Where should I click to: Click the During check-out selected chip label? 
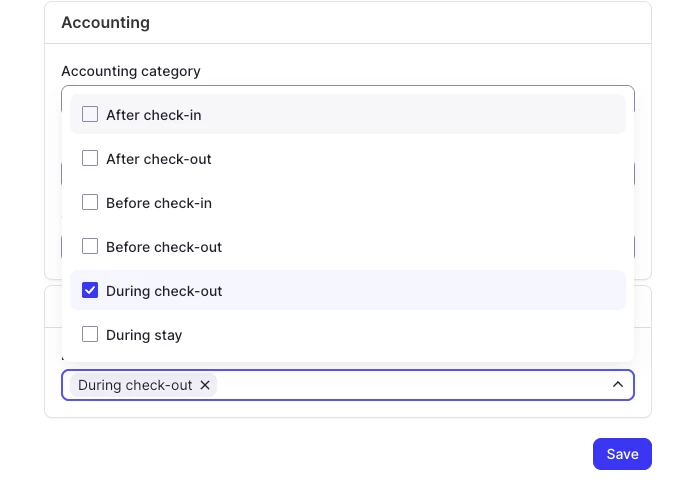(135, 385)
